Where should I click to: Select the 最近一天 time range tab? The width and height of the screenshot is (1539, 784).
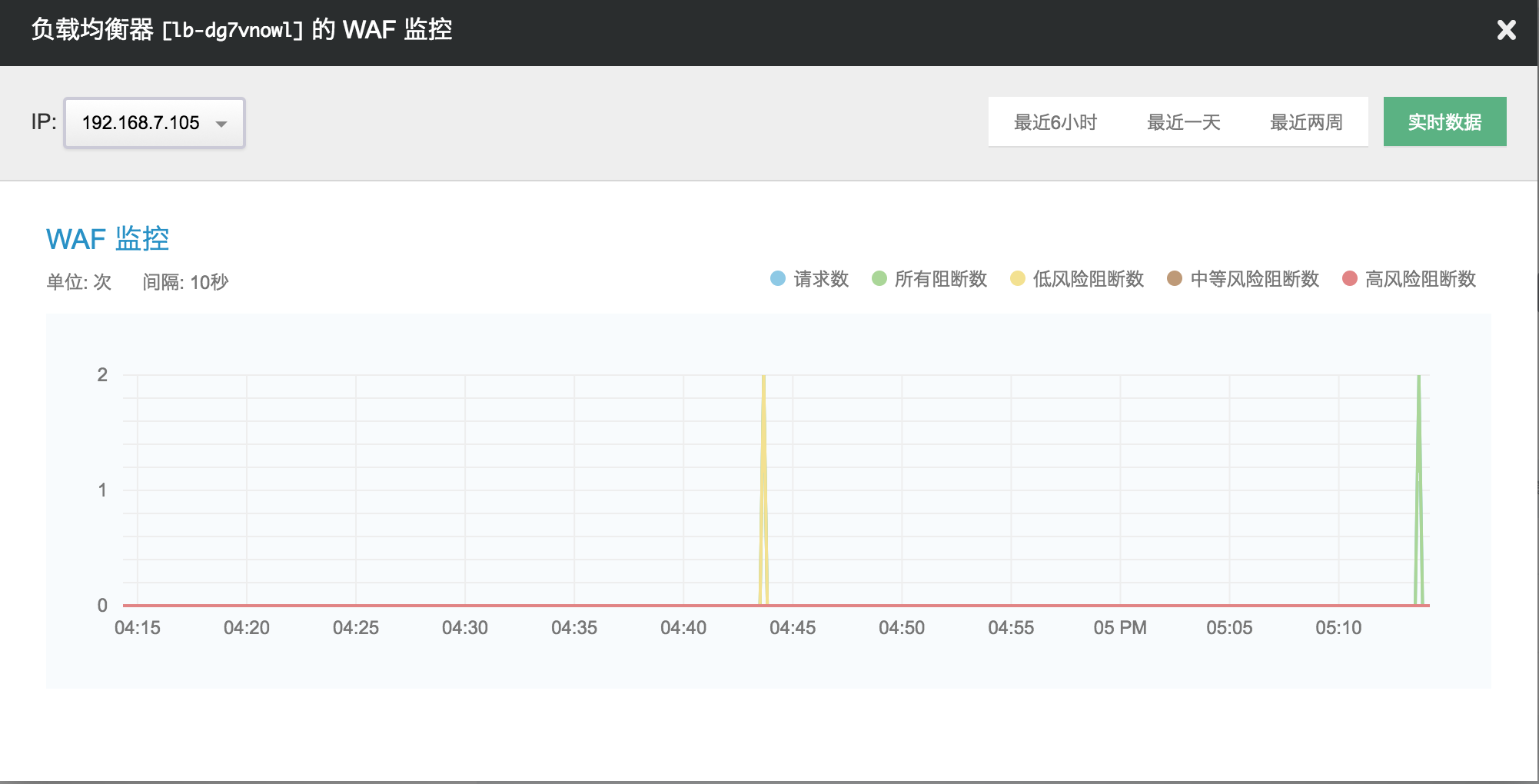[1183, 122]
